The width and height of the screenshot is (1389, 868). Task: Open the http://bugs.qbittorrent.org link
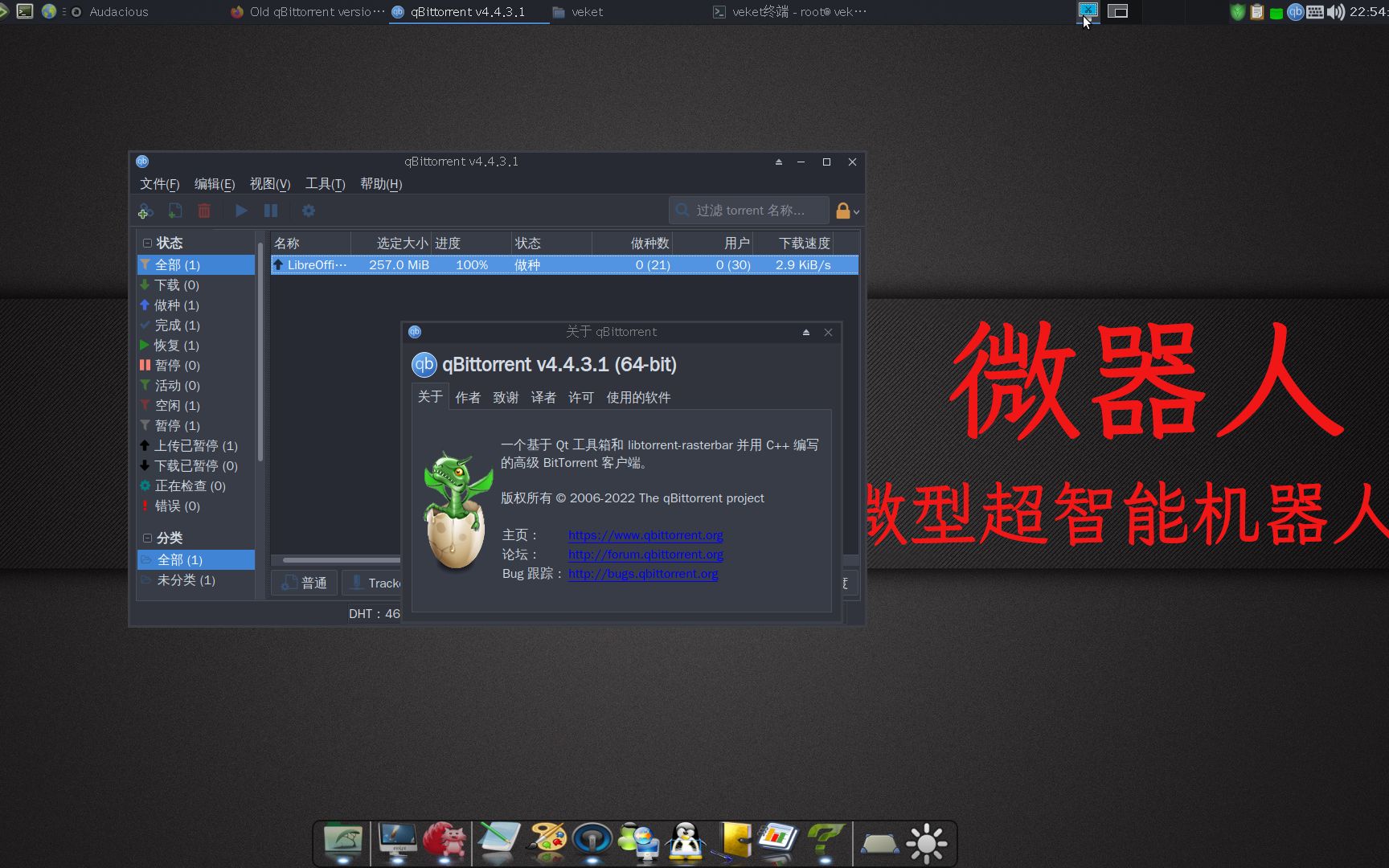(643, 574)
